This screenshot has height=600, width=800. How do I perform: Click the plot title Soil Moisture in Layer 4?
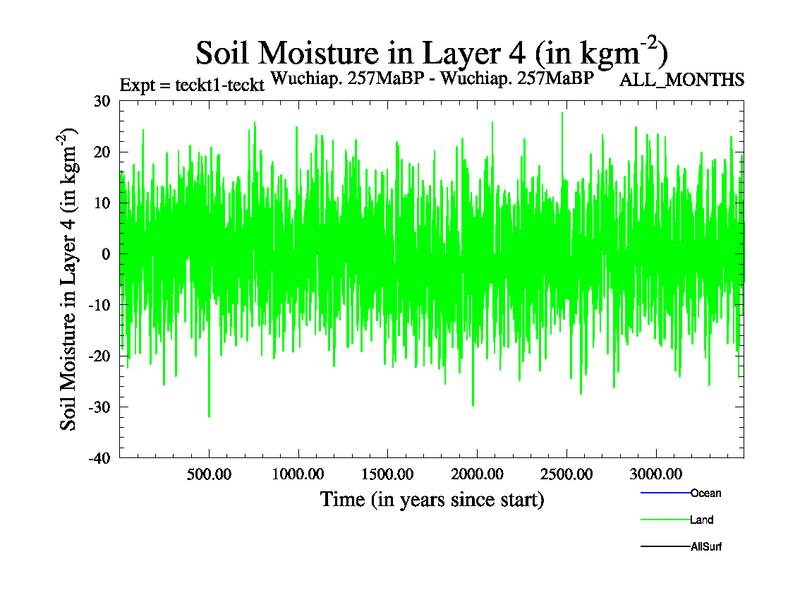tap(431, 52)
